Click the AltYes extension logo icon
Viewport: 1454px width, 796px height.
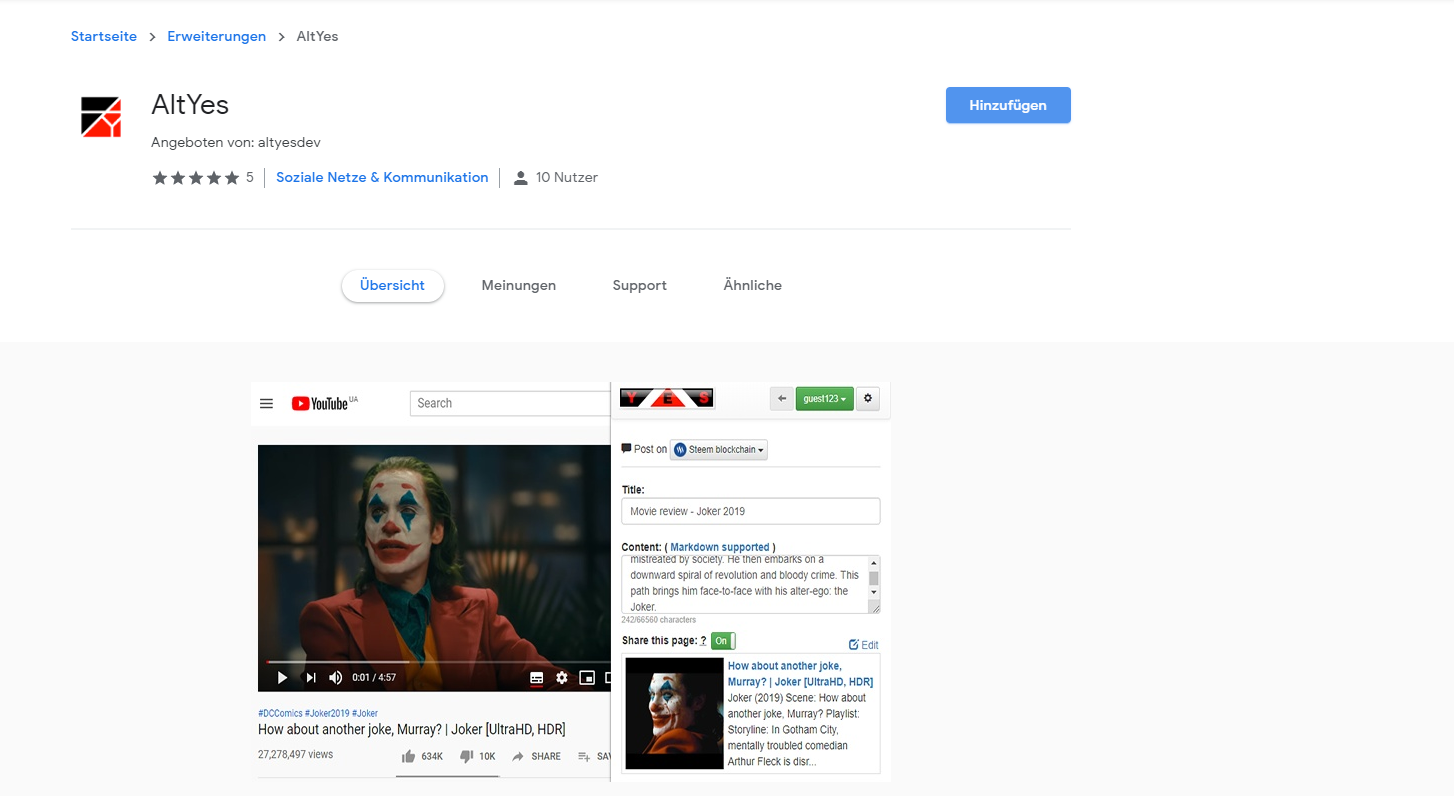pos(101,117)
